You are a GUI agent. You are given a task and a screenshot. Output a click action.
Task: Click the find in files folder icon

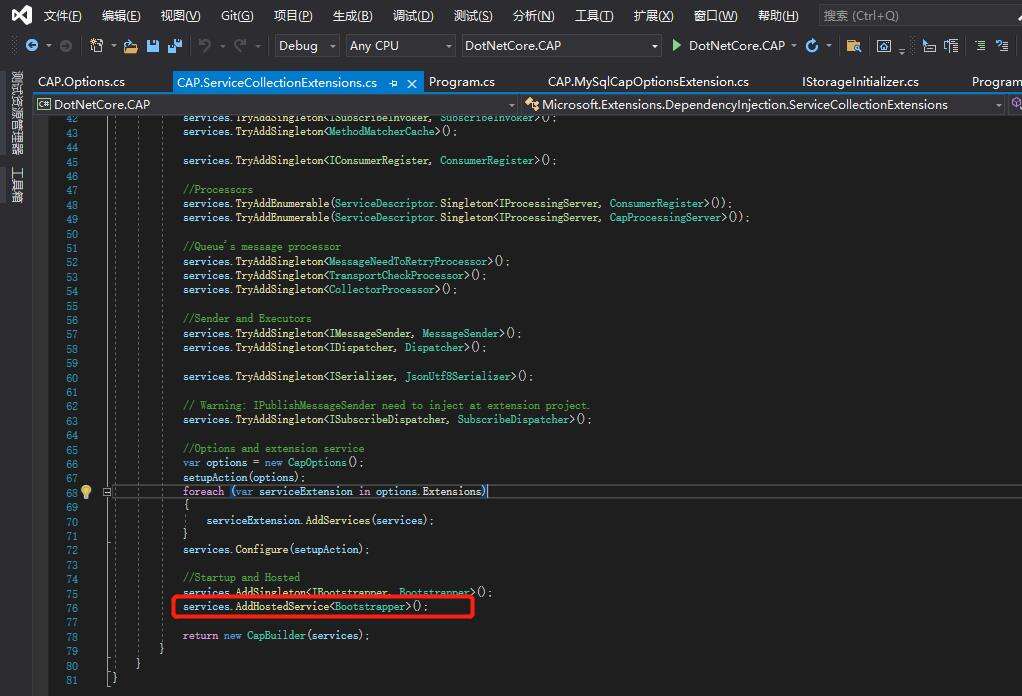click(853, 46)
